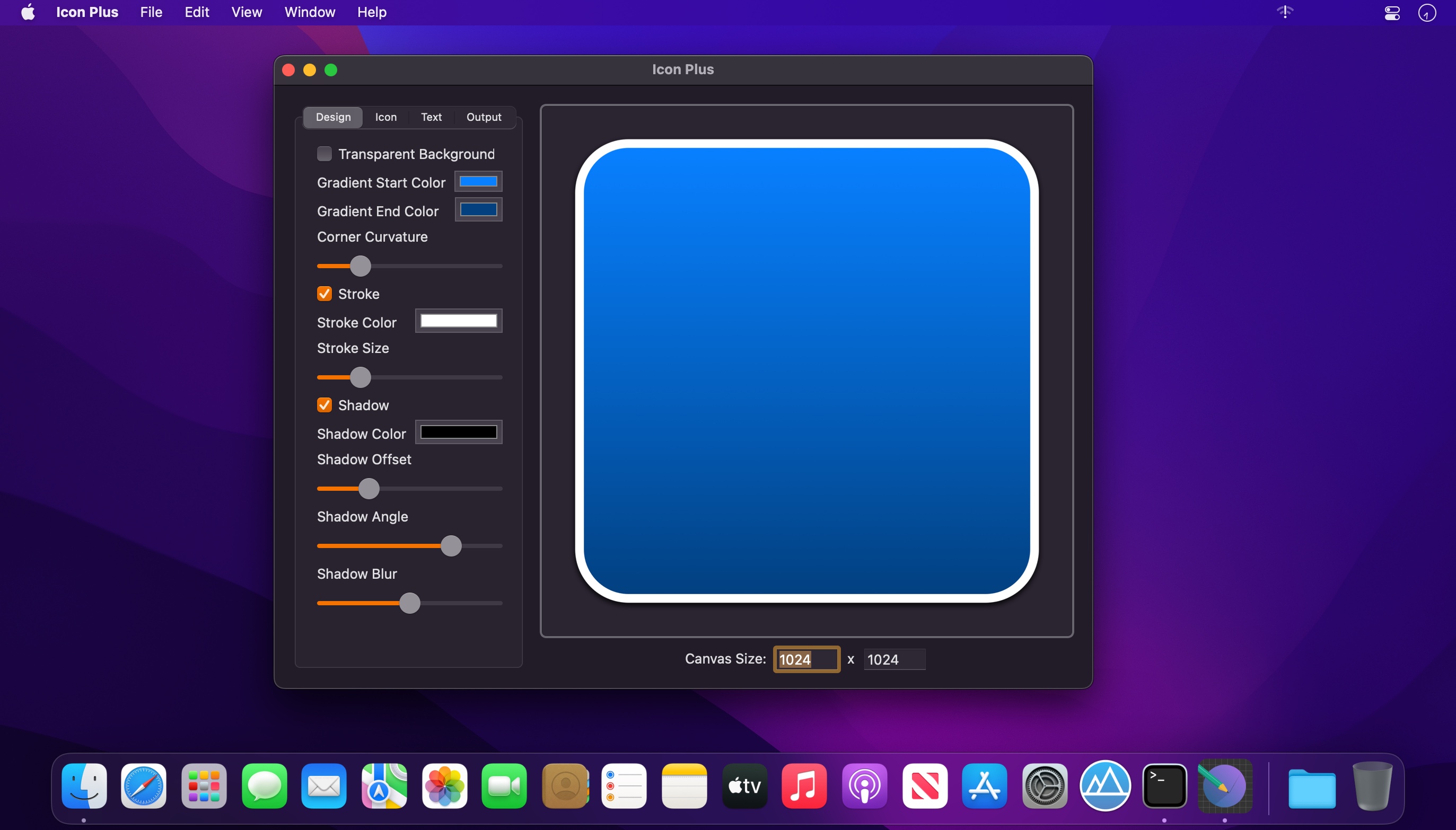Open System Preferences gear in Dock

click(x=1044, y=785)
